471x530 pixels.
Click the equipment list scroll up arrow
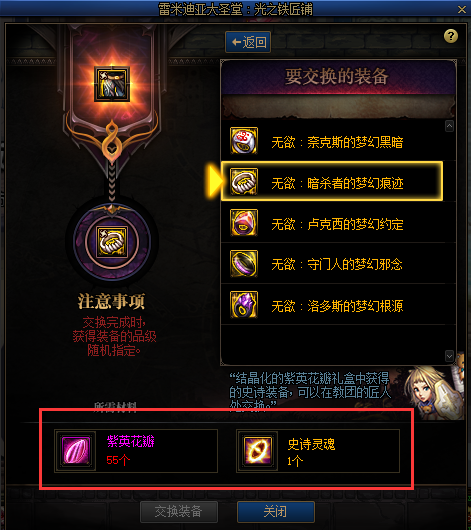click(449, 126)
